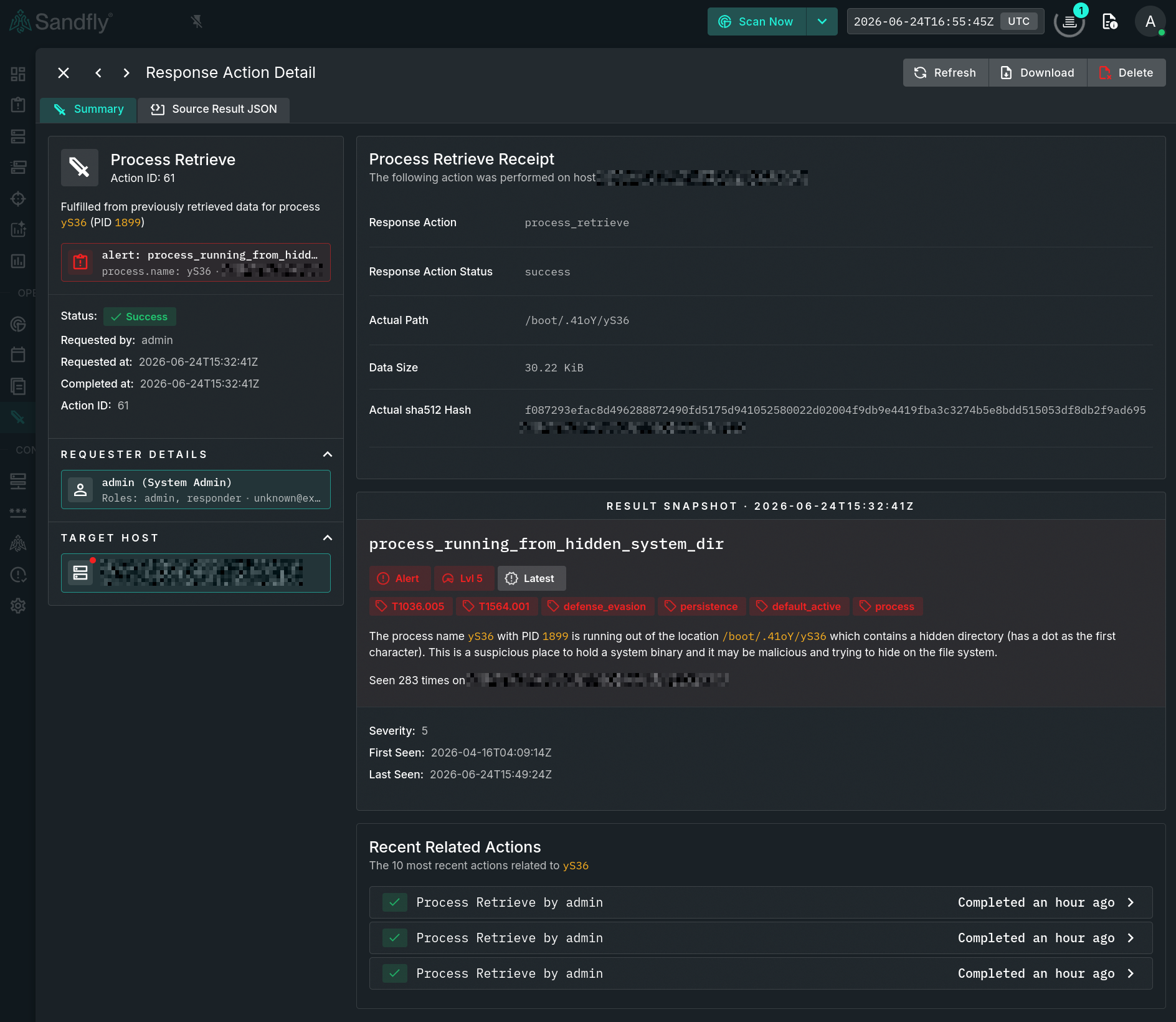Open the crosshair target sidebar icon
The image size is (1176, 1022).
18,199
